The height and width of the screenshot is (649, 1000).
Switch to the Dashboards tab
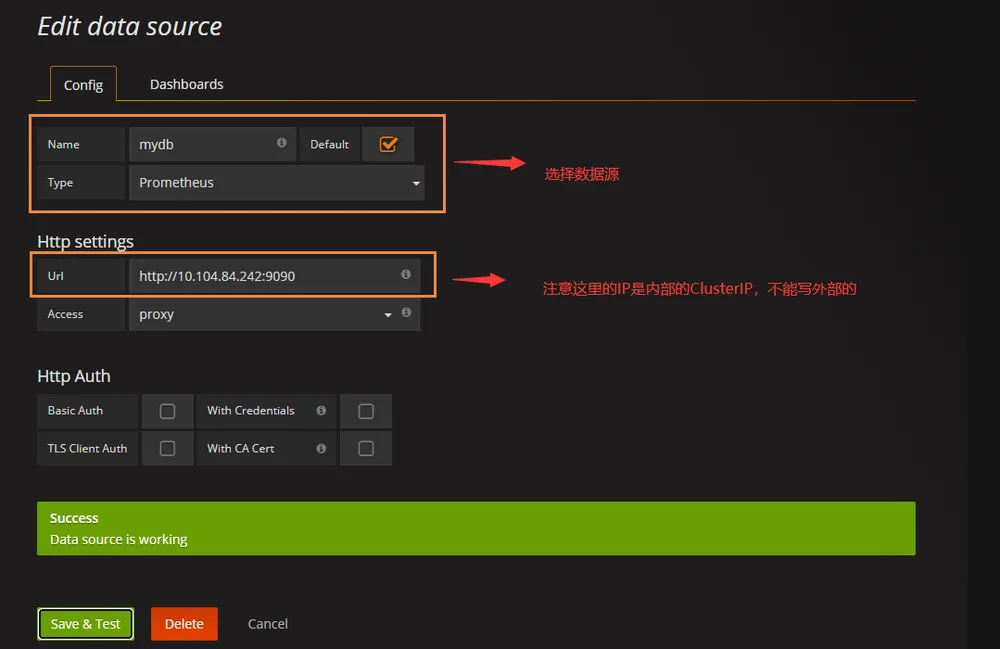pos(186,84)
